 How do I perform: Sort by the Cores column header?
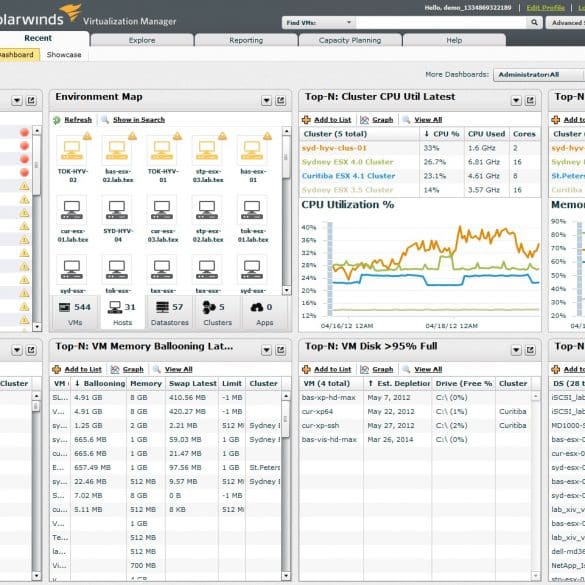(x=524, y=134)
